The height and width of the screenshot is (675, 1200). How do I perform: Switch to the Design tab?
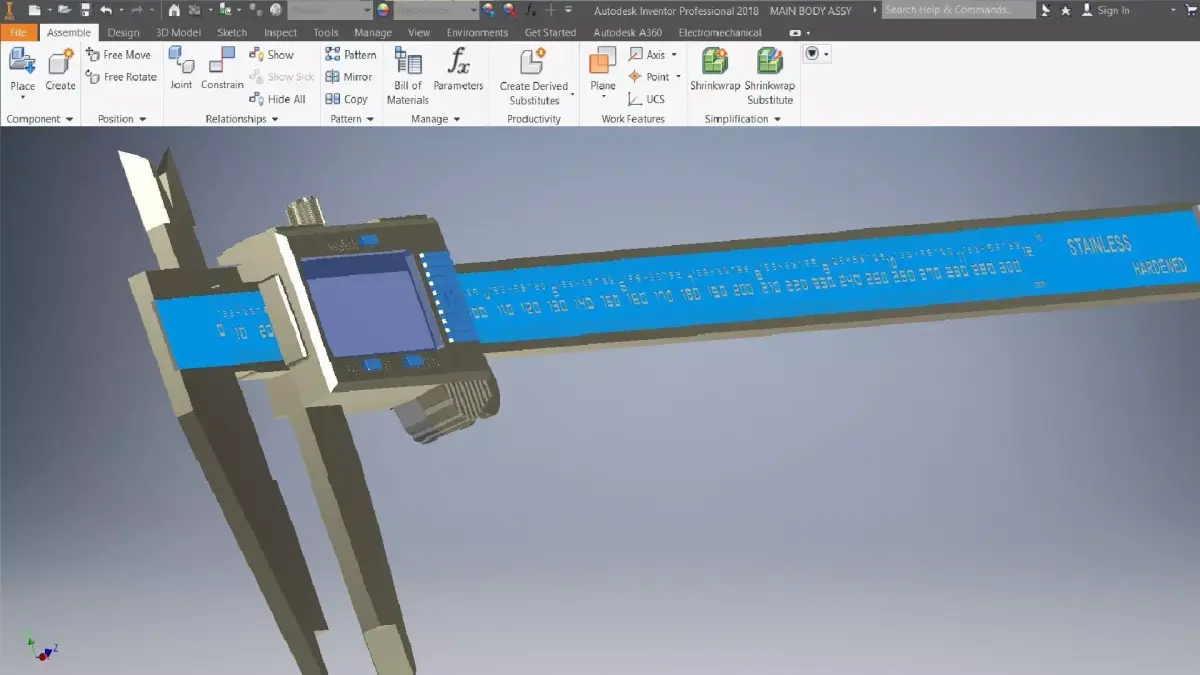click(123, 32)
